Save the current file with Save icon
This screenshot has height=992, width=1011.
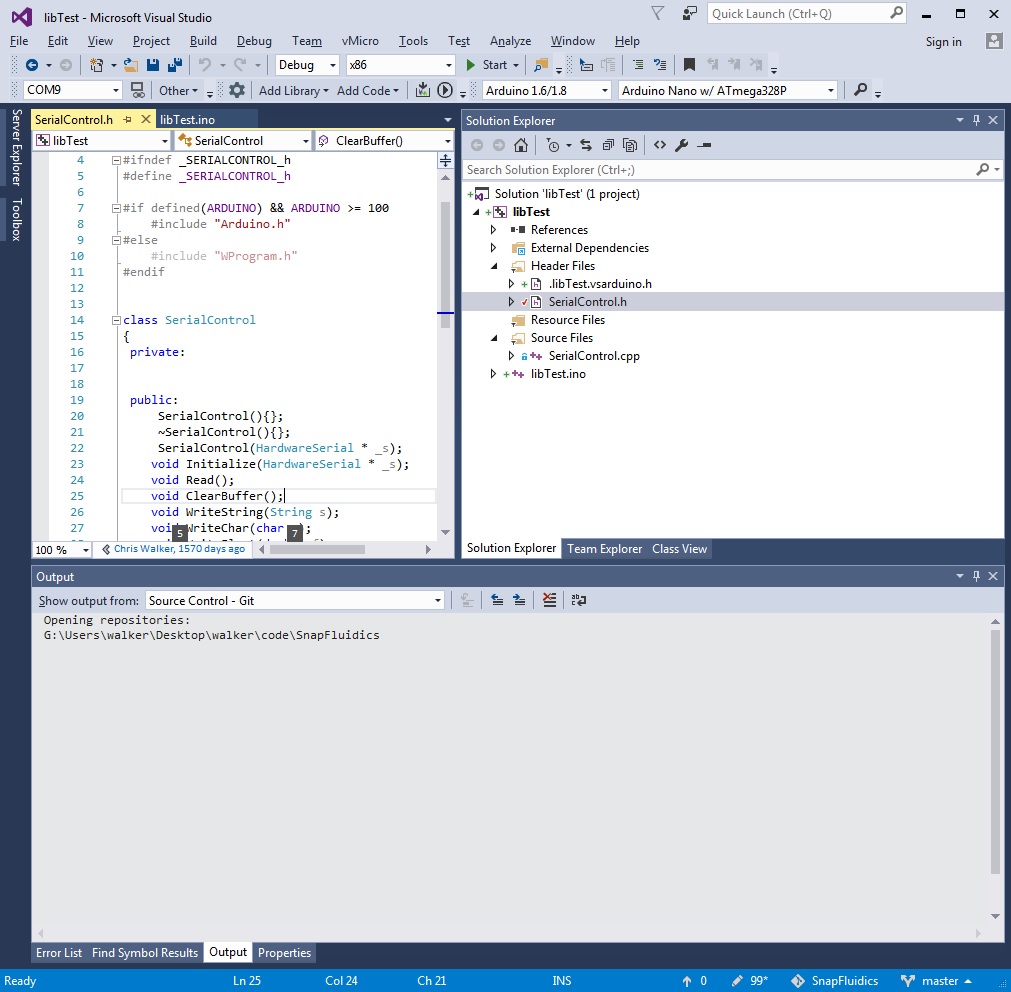(x=153, y=65)
